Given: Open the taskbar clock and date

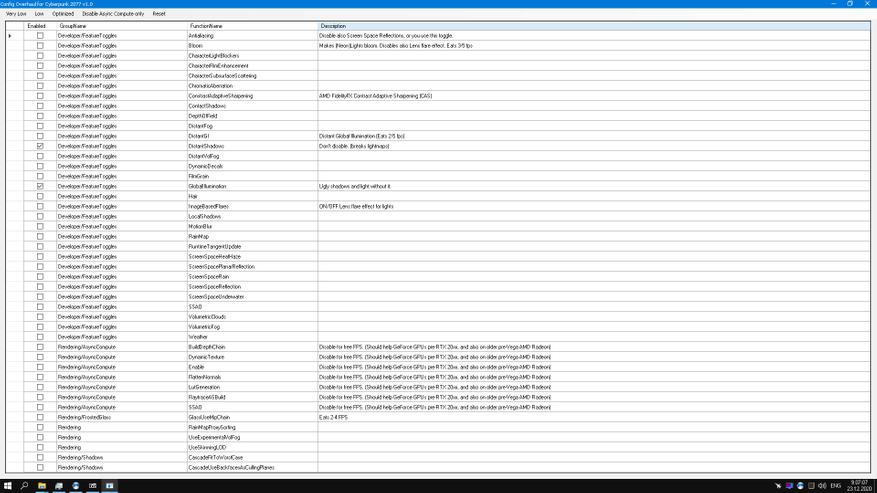Looking at the screenshot, I should coord(858,486).
